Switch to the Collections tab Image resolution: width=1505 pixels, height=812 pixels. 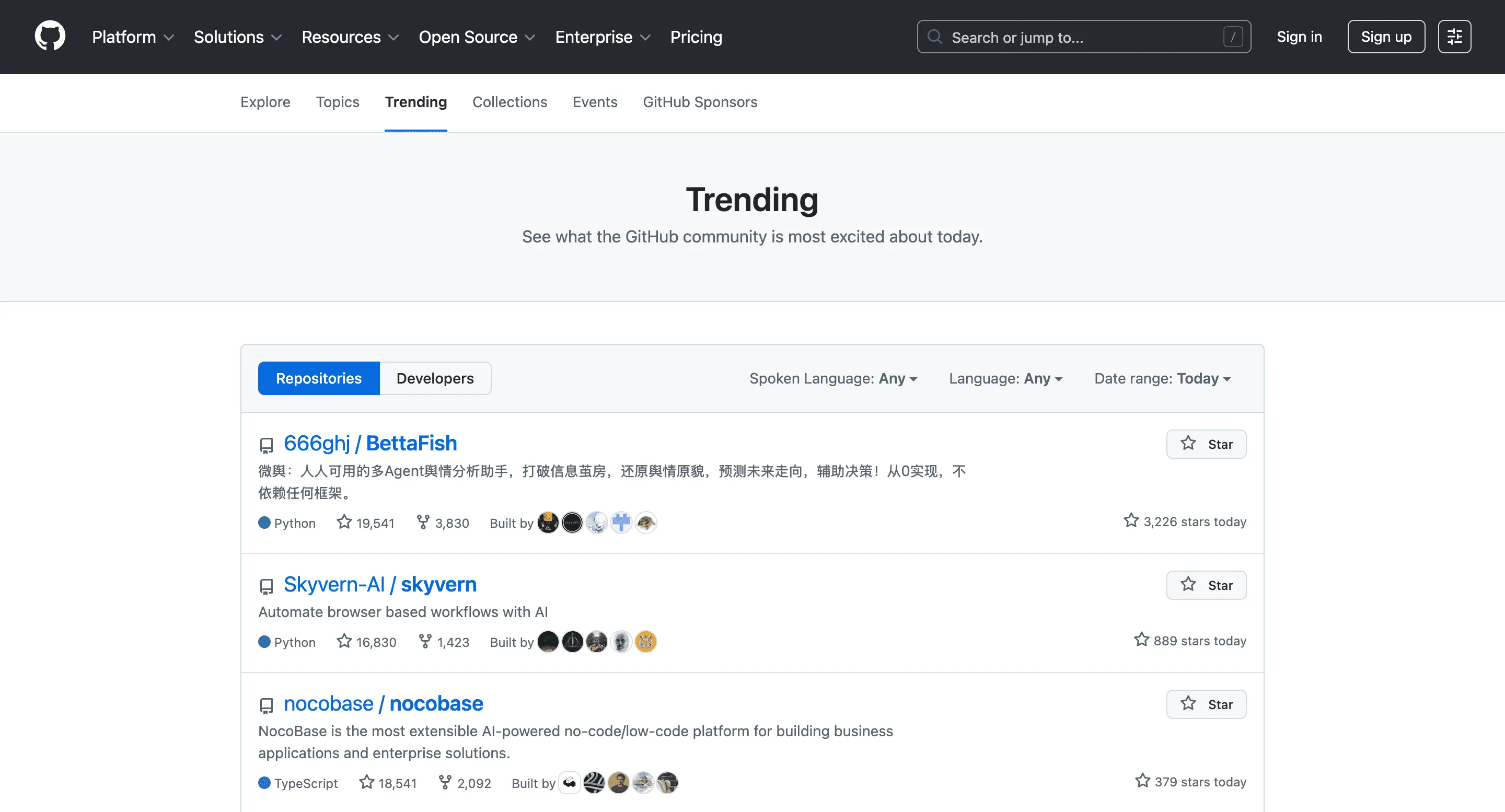click(510, 102)
